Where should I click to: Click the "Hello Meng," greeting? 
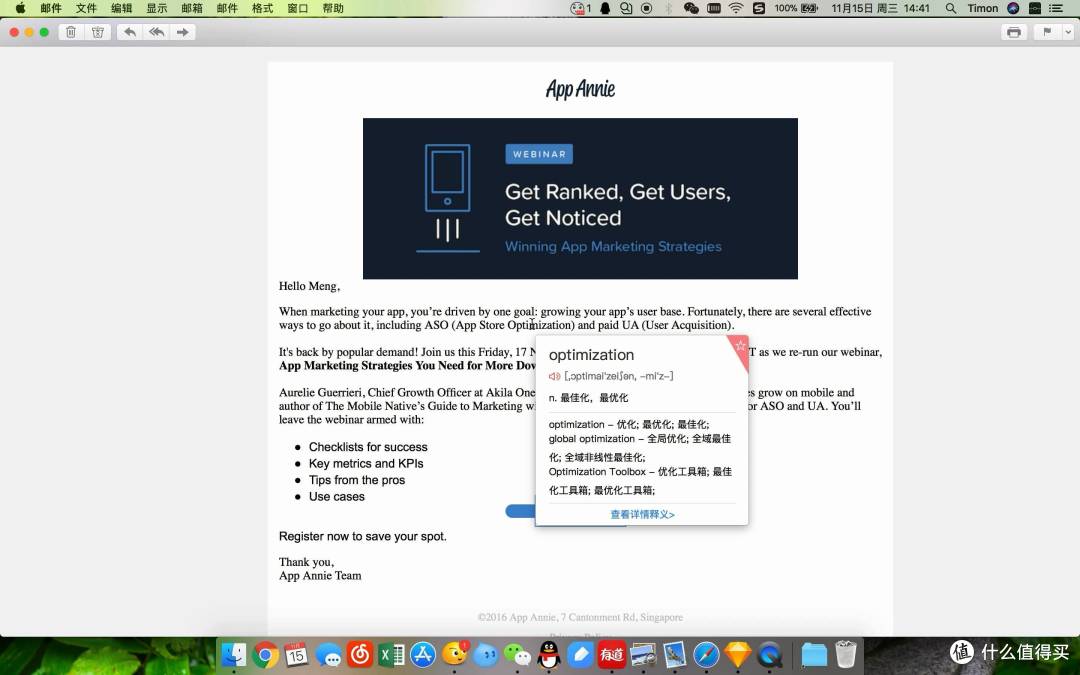click(x=309, y=286)
